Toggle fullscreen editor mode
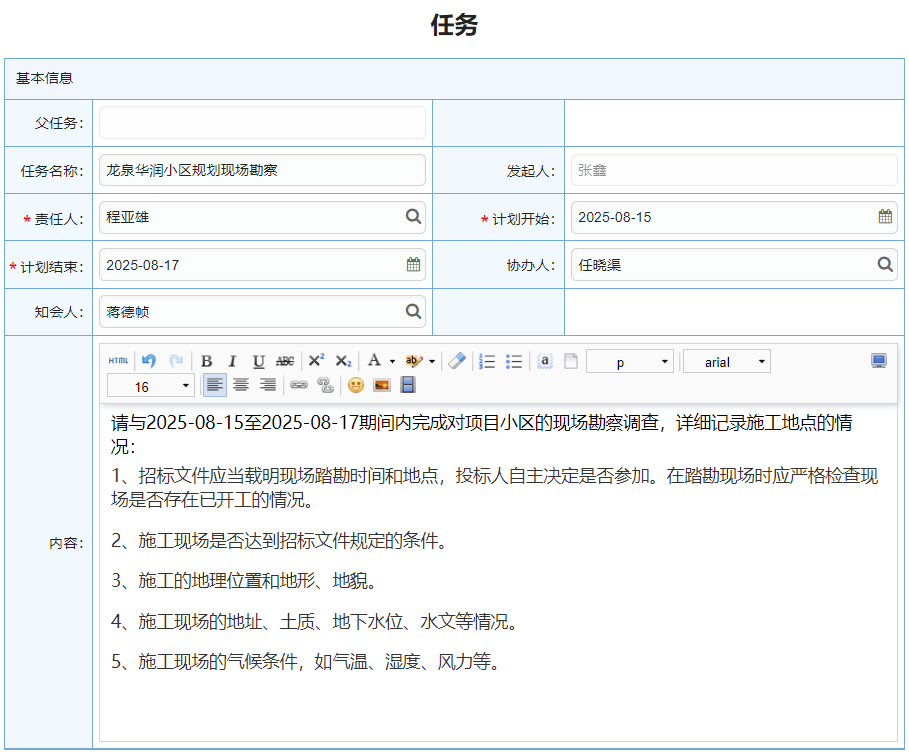This screenshot has height=754, width=909. coord(879,361)
